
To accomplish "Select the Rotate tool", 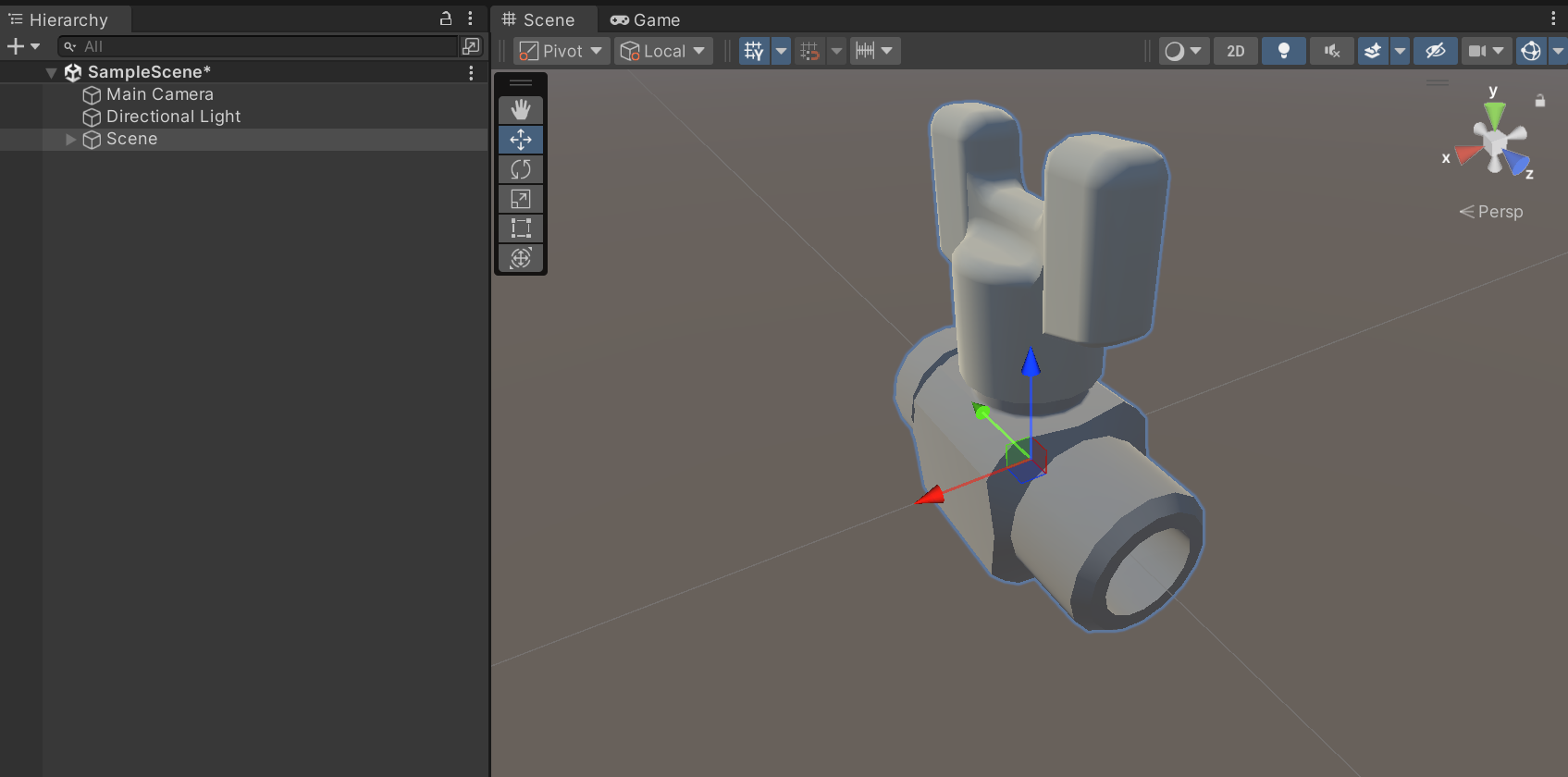I will coord(521,169).
